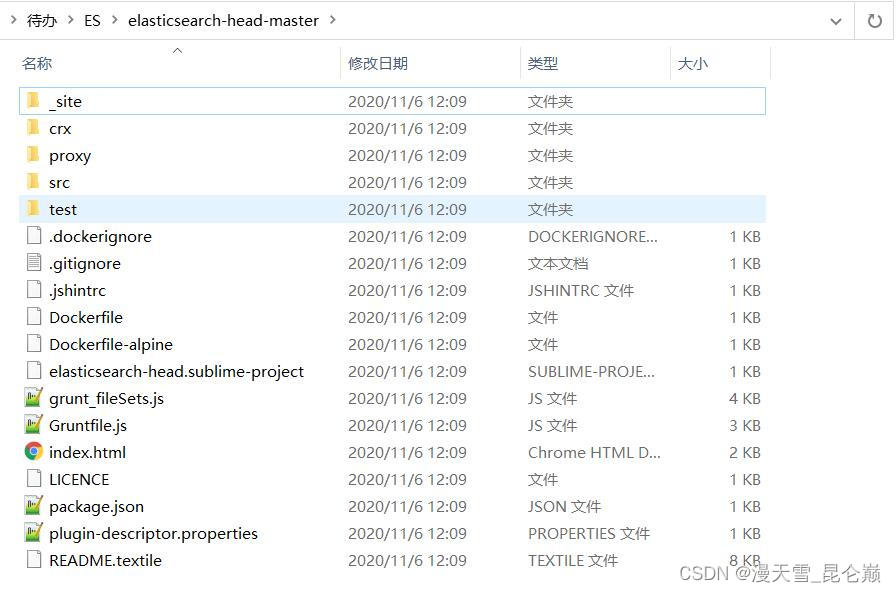Viewport: 896px width, 592px height.
Task: Click the Dockerfile file icon
Action: click(34, 317)
